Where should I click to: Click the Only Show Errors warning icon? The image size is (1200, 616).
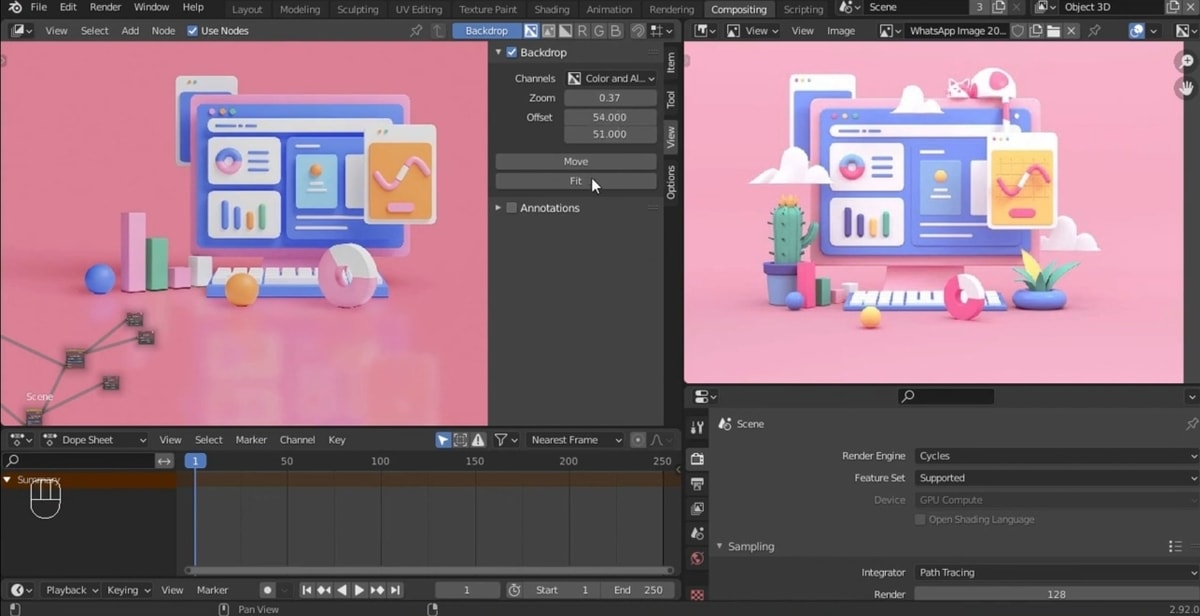[x=479, y=440]
